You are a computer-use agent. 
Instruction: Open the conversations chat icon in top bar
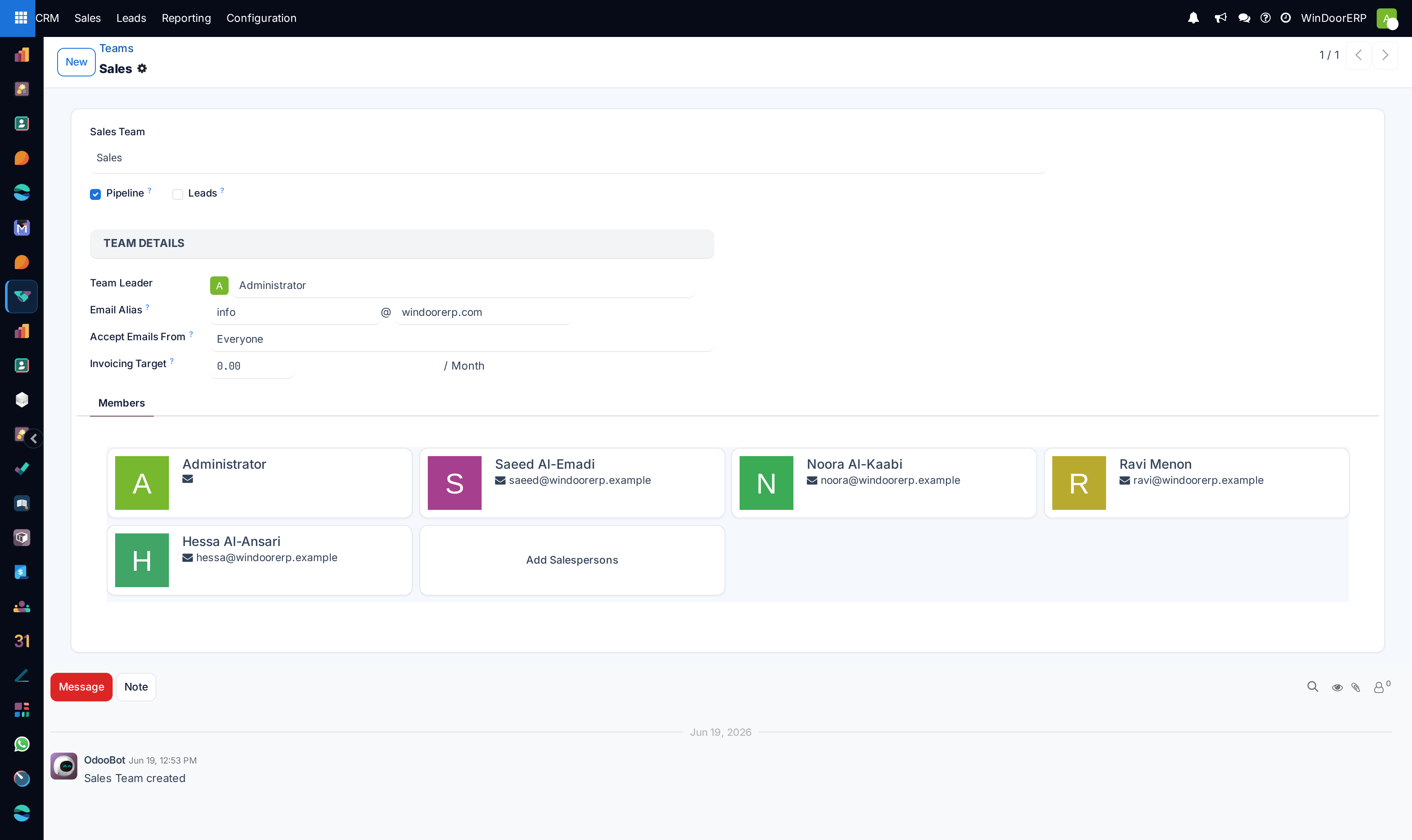click(1244, 18)
